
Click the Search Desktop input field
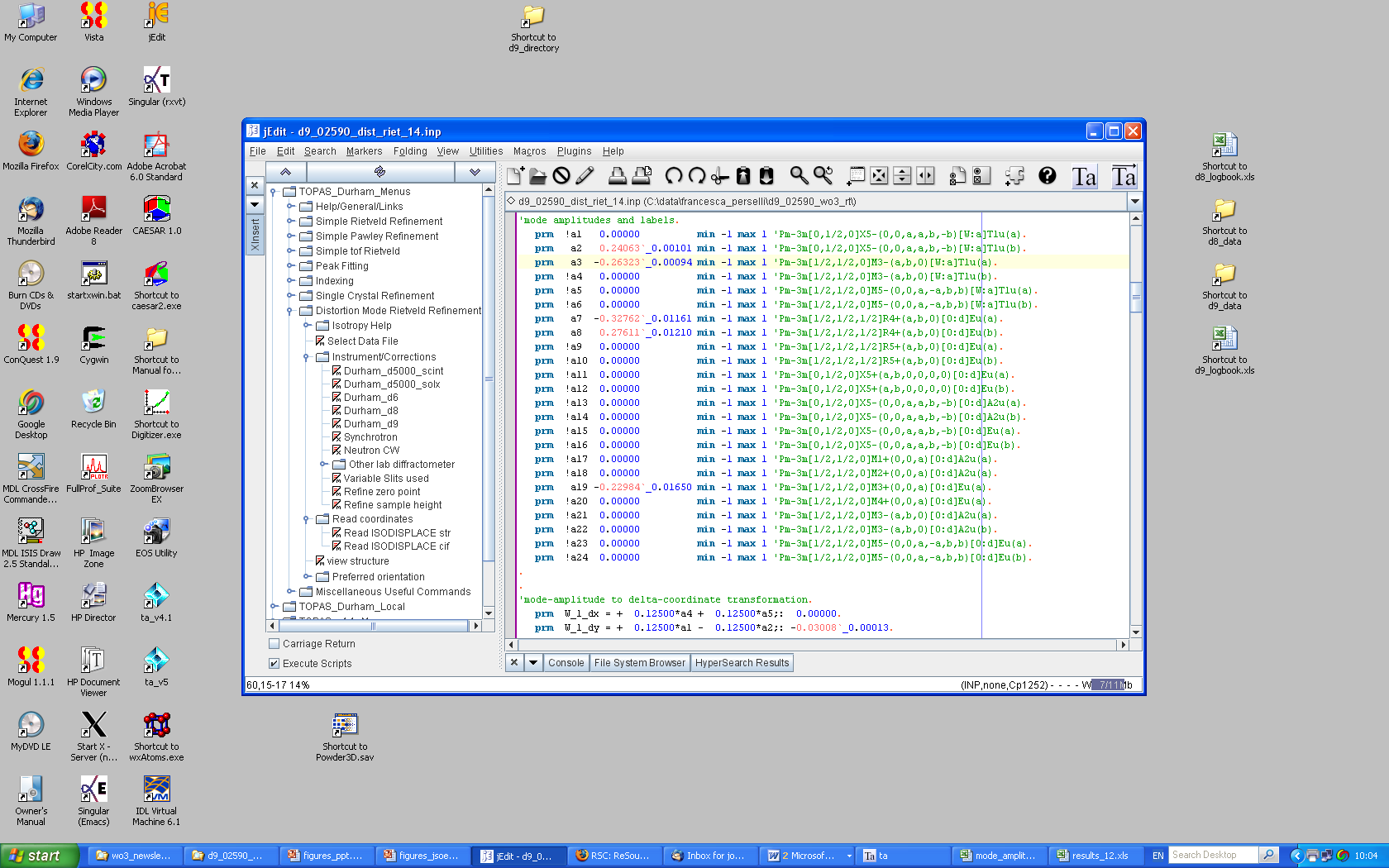click(1213, 855)
